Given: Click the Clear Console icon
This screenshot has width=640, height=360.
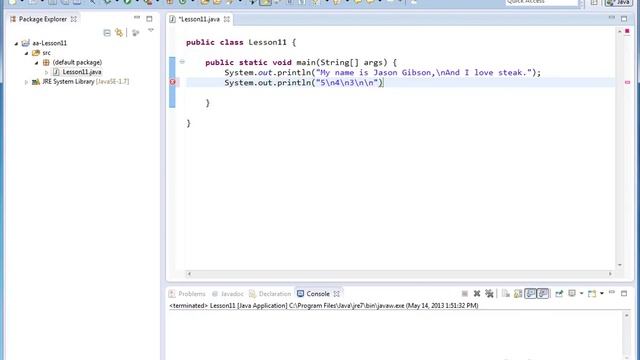Looking at the screenshot, I should click(x=506, y=293).
